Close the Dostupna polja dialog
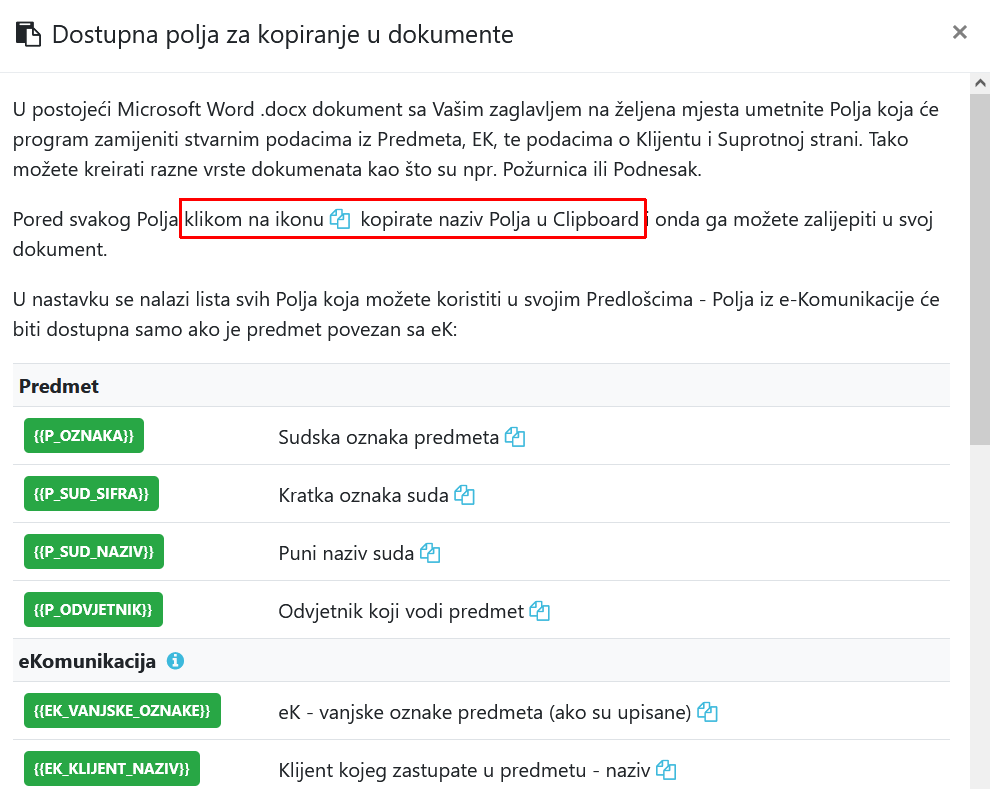Screen dimensions: 990x789 pos(960,32)
